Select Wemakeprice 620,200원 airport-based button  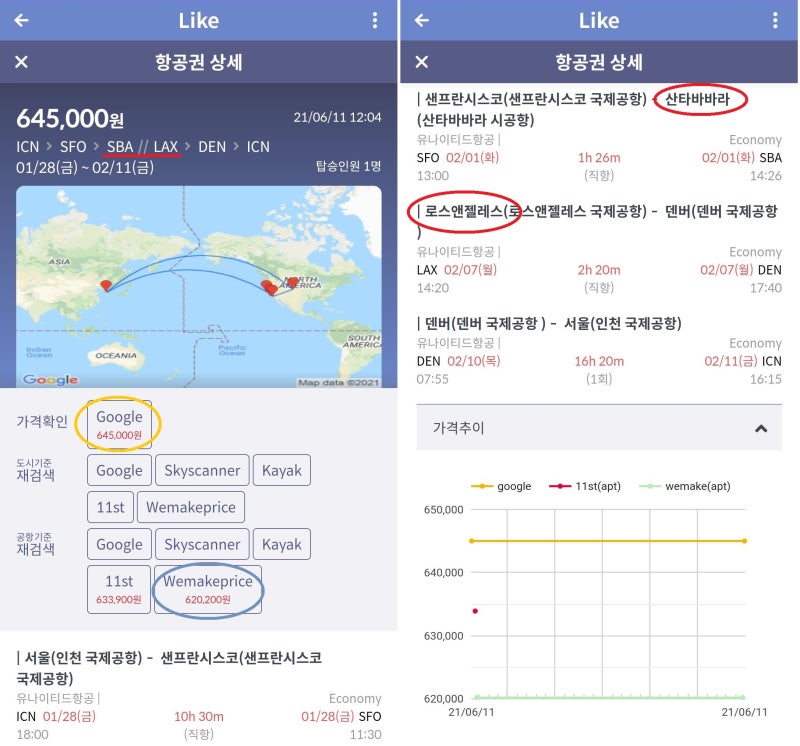207,589
